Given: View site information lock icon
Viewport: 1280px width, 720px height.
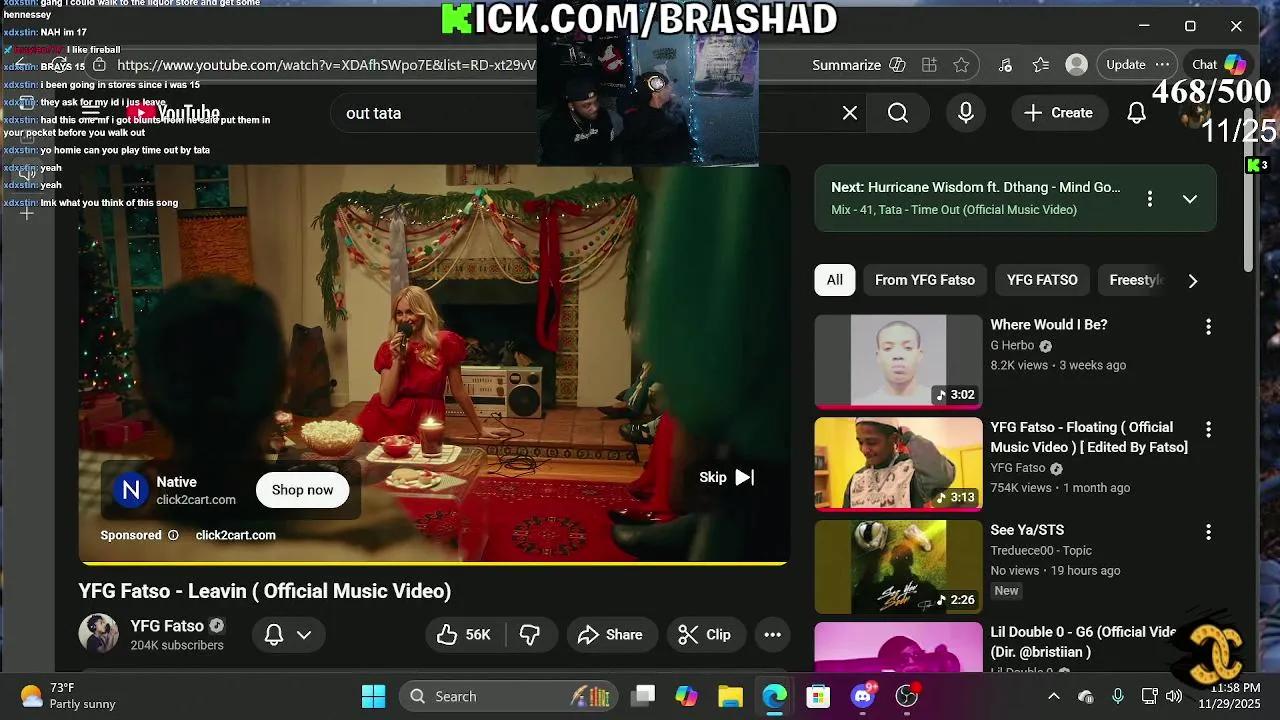Looking at the screenshot, I should (x=99, y=65).
